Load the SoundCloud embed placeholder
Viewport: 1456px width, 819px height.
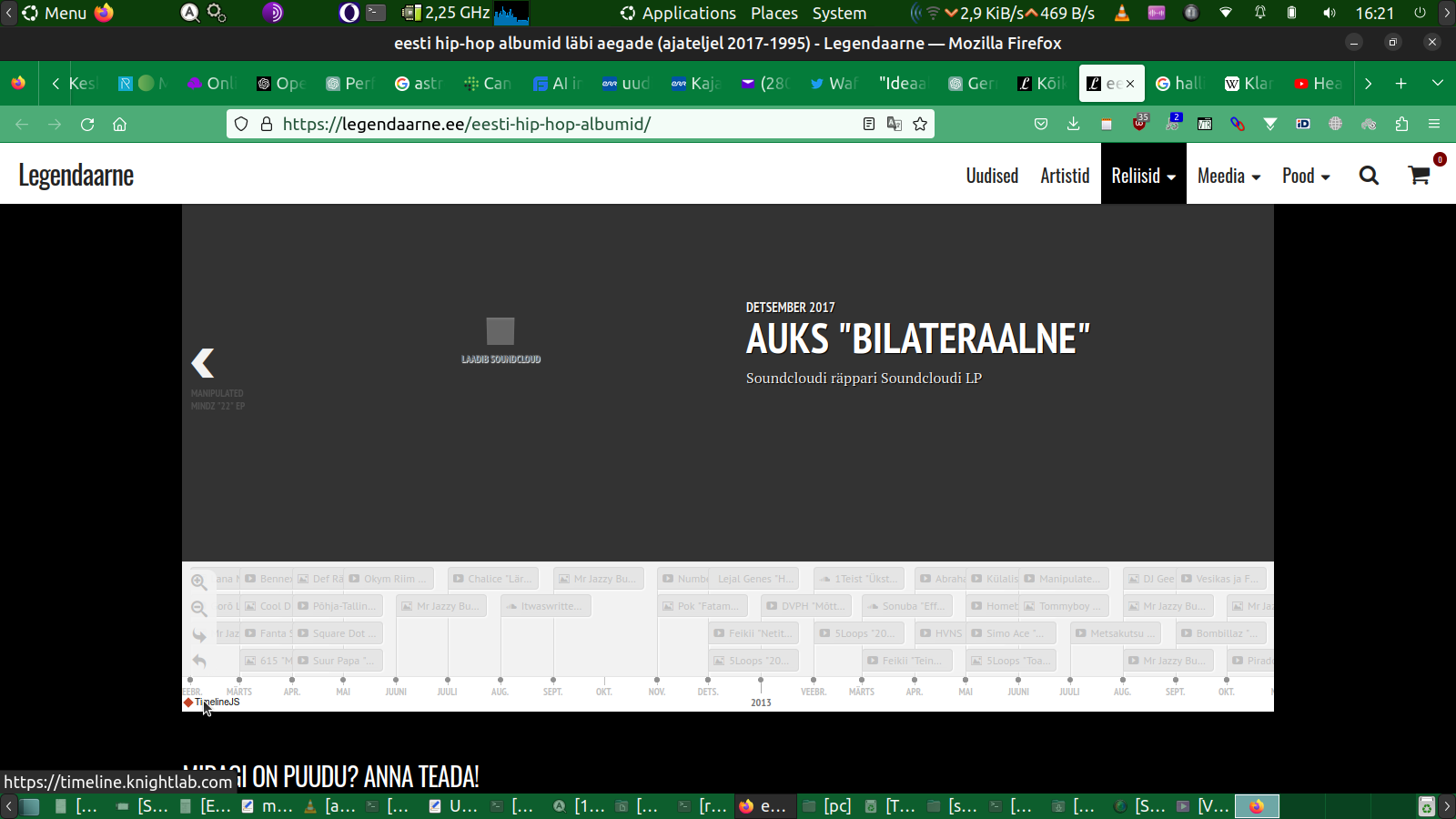[500, 339]
